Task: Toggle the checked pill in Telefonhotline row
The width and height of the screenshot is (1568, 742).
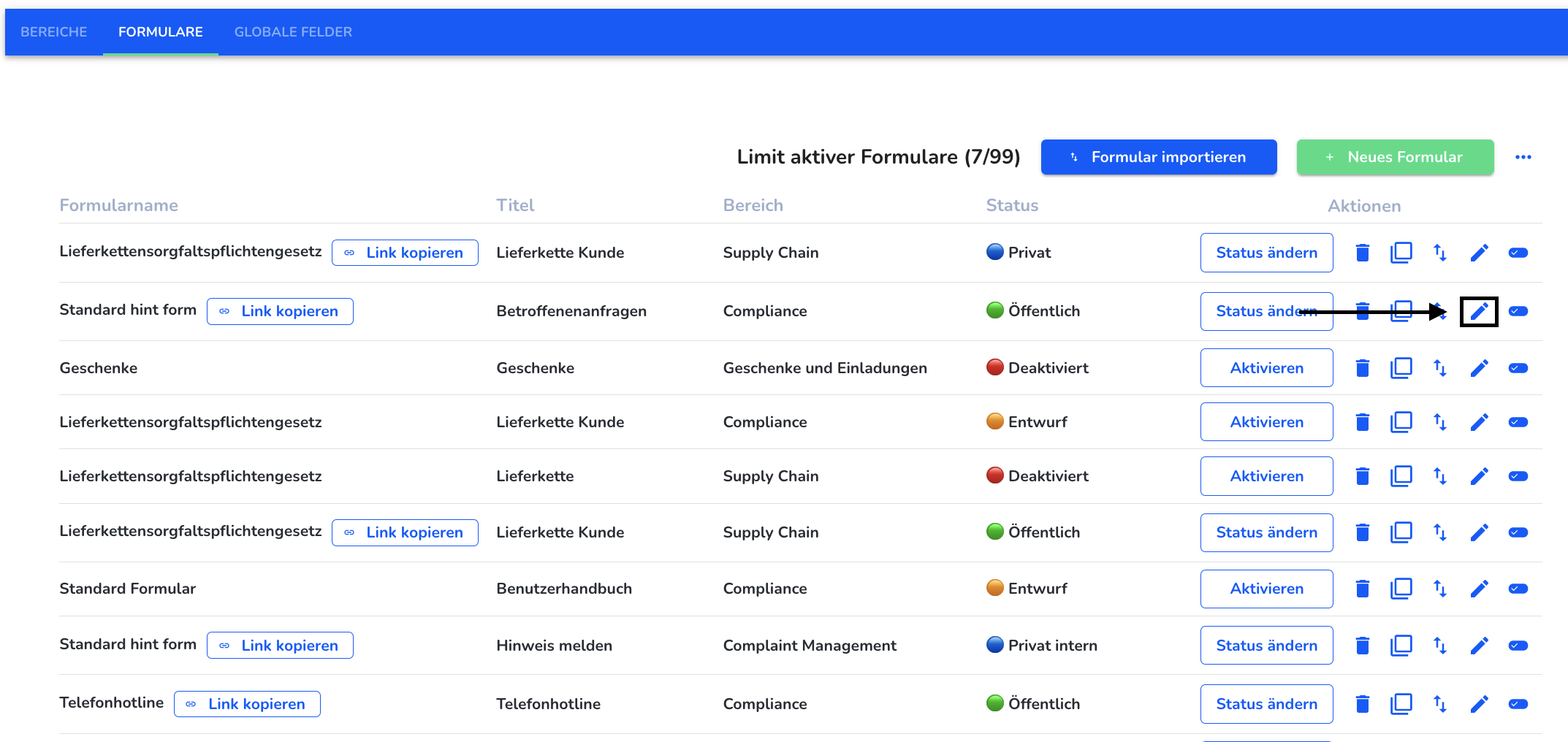Action: [1518, 704]
